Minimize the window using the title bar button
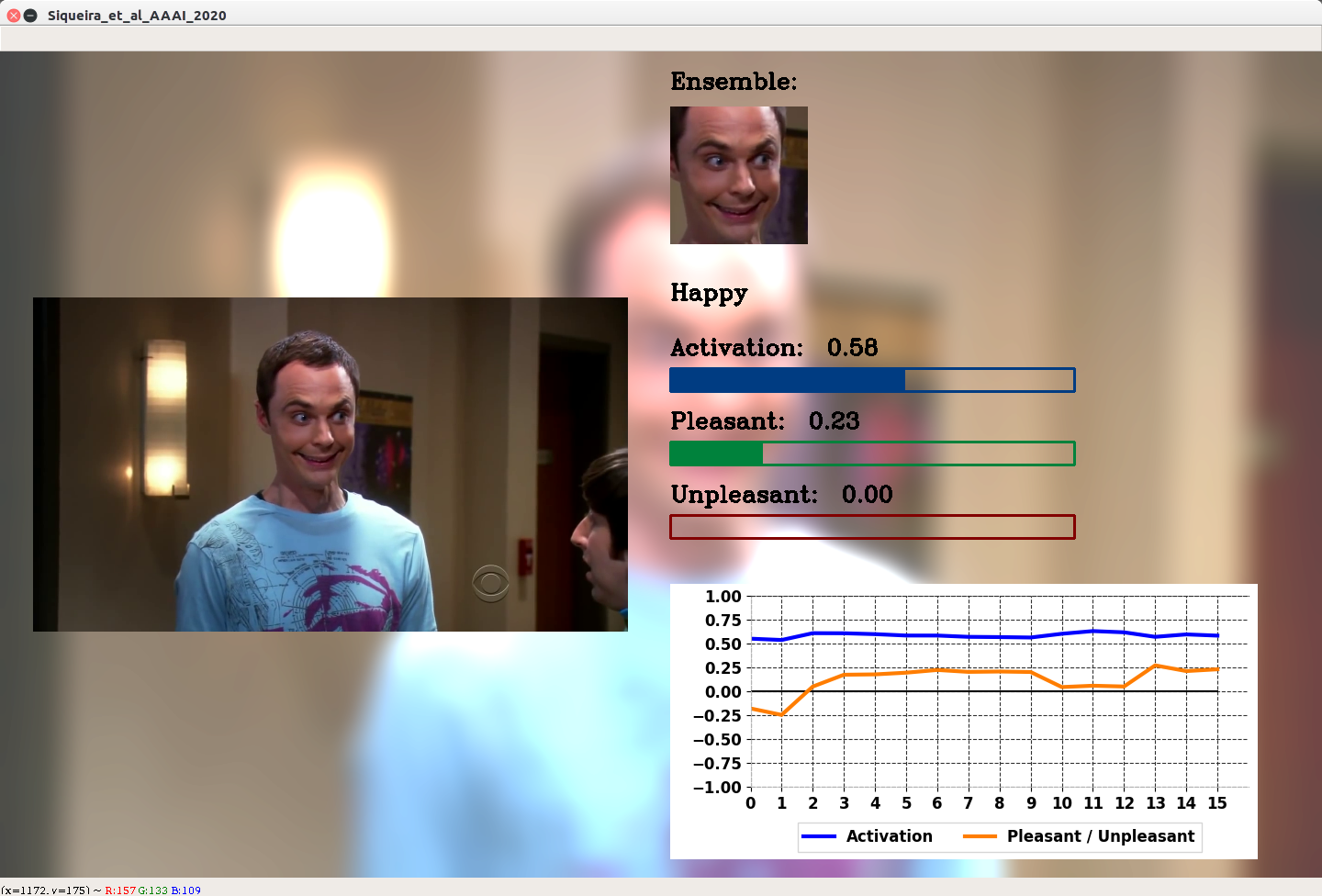This screenshot has width=1322, height=896. [30, 16]
